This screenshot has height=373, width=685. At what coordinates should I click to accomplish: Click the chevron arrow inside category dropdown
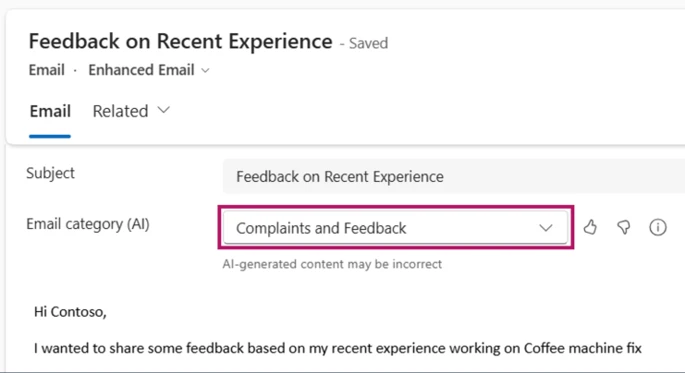click(x=546, y=228)
